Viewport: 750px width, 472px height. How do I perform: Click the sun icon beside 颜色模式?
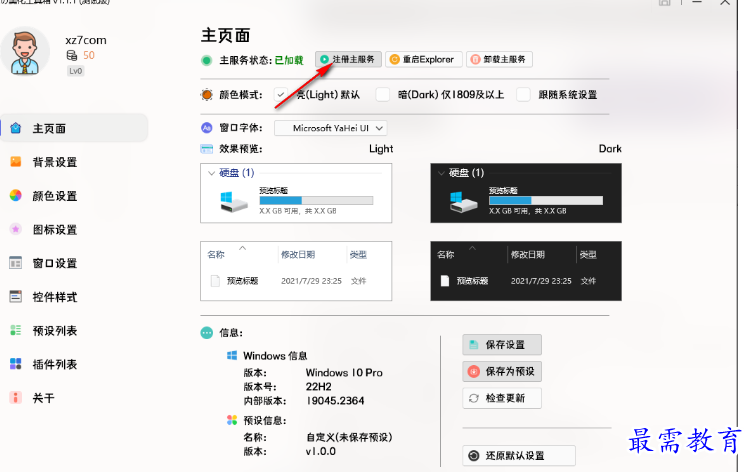(207, 95)
